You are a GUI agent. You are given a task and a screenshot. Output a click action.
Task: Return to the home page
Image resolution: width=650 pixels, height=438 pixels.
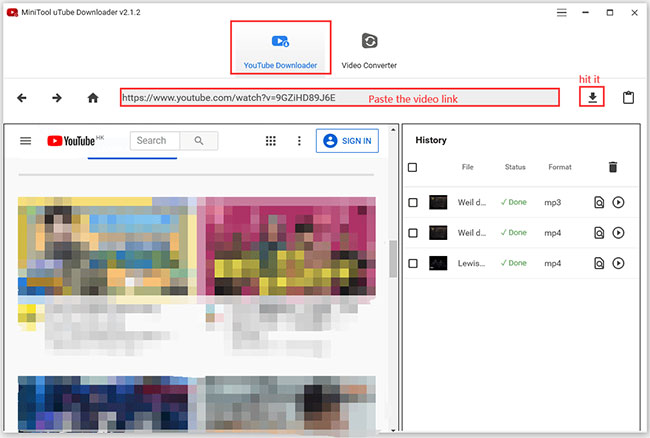[93, 98]
